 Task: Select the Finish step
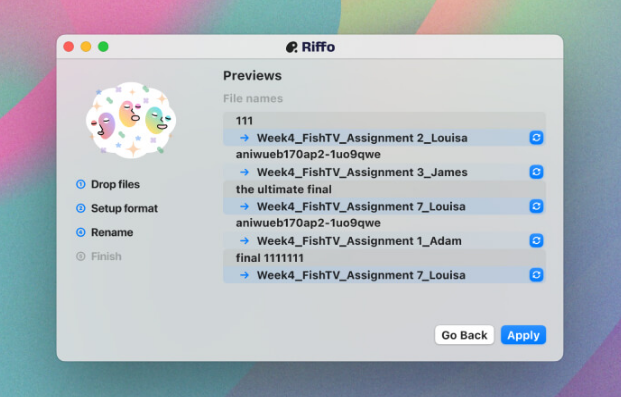point(99,256)
